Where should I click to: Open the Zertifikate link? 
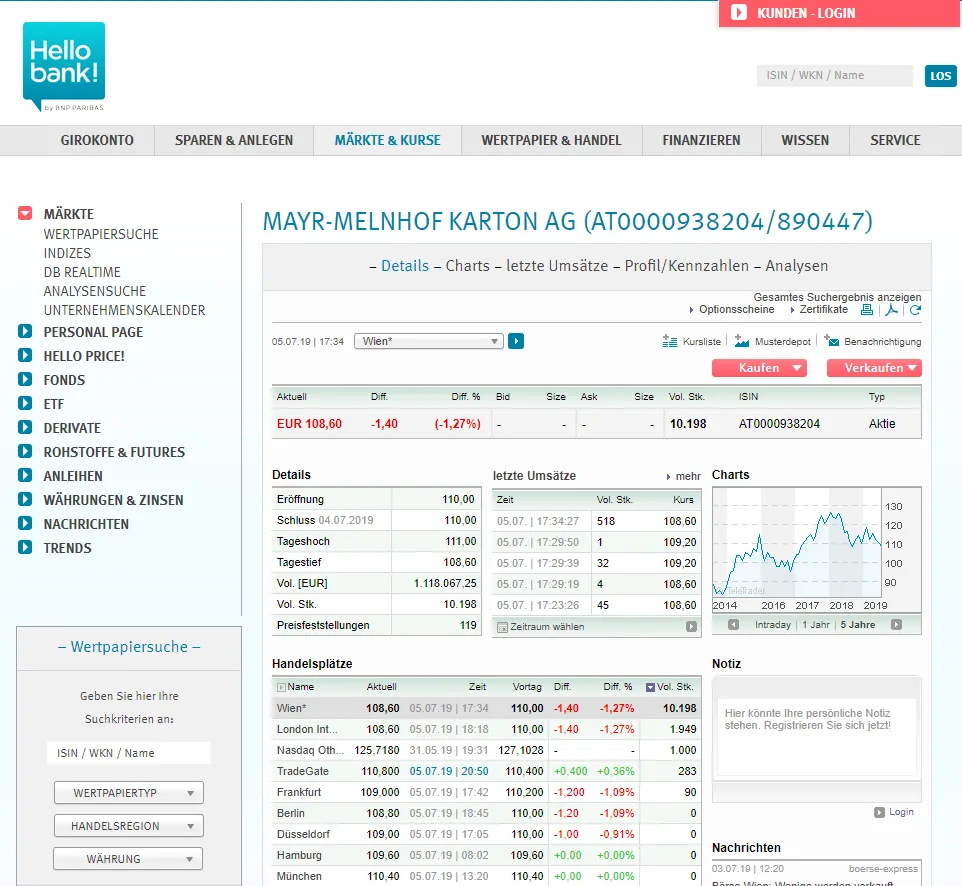823,309
